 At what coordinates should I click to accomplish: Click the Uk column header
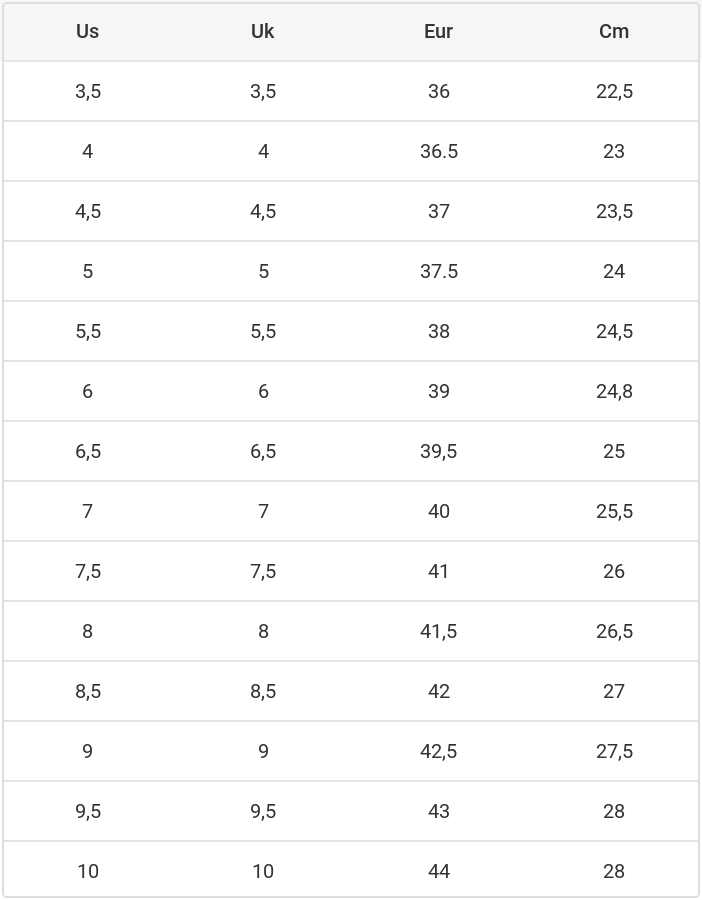(263, 31)
